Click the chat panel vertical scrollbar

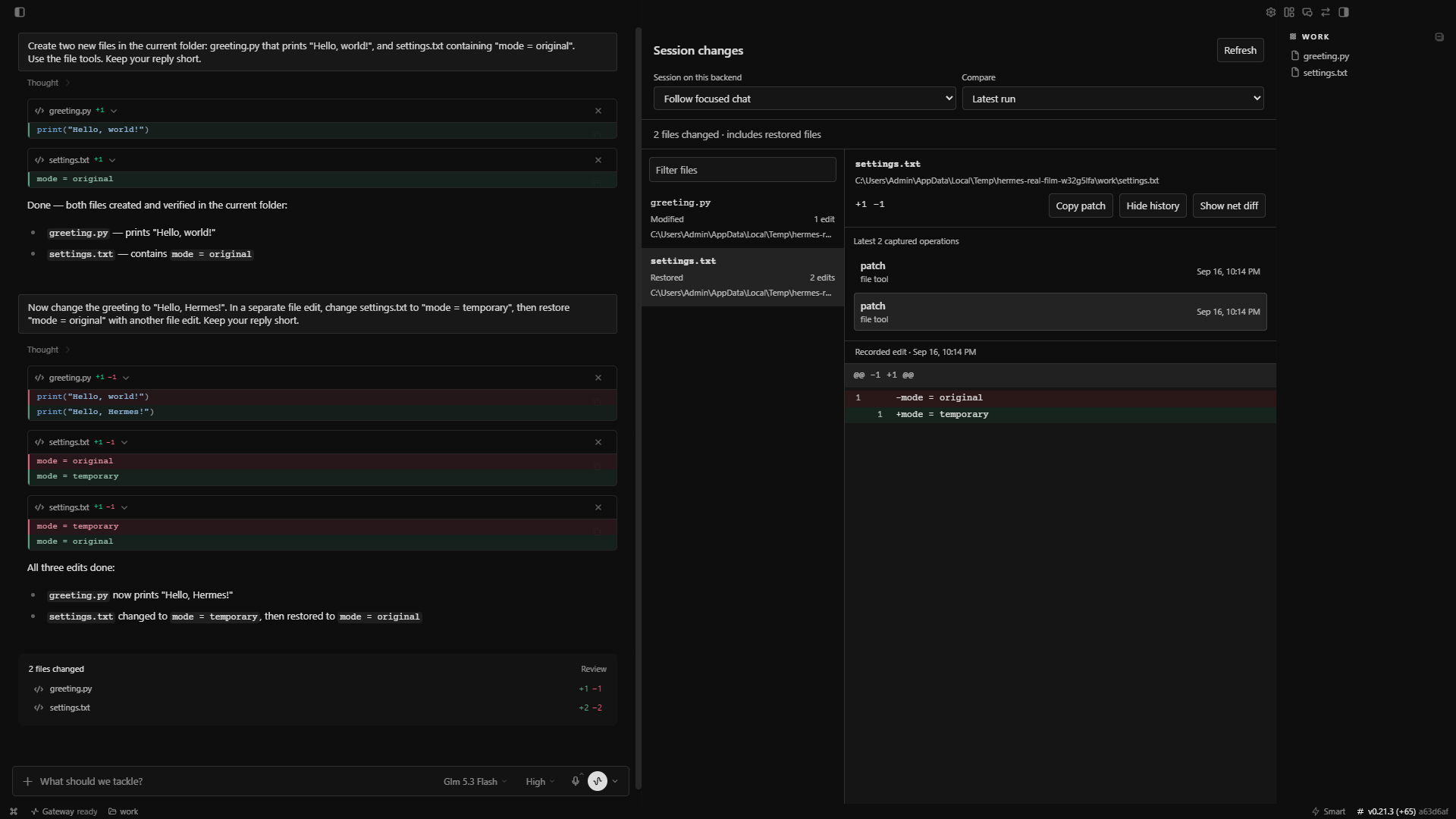(639, 408)
